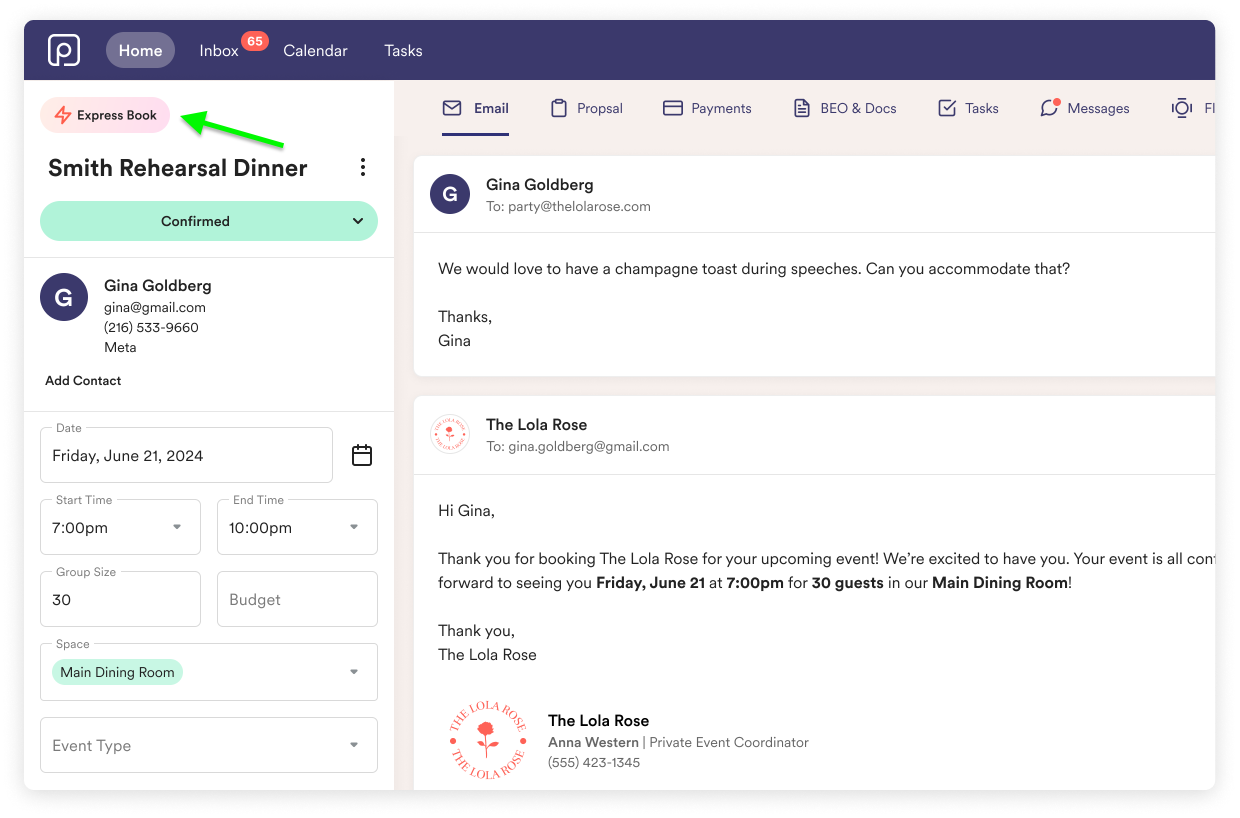This screenshot has width=1240, height=818.
Task: Open the BEO & Docs tab
Action: click(844, 108)
